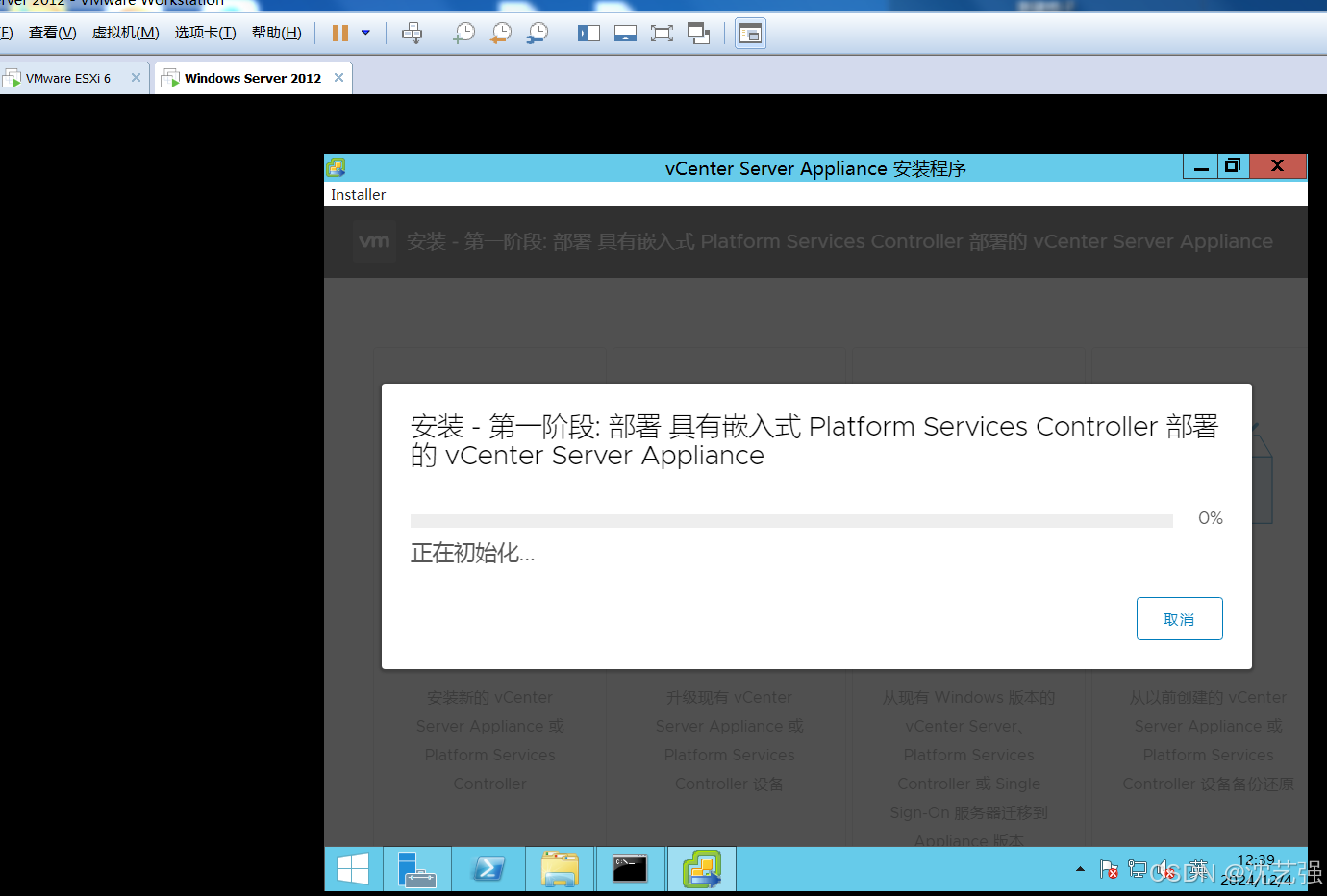Click the vCenter installer title bar icon
Screen dimensions: 1327x896
point(336,167)
